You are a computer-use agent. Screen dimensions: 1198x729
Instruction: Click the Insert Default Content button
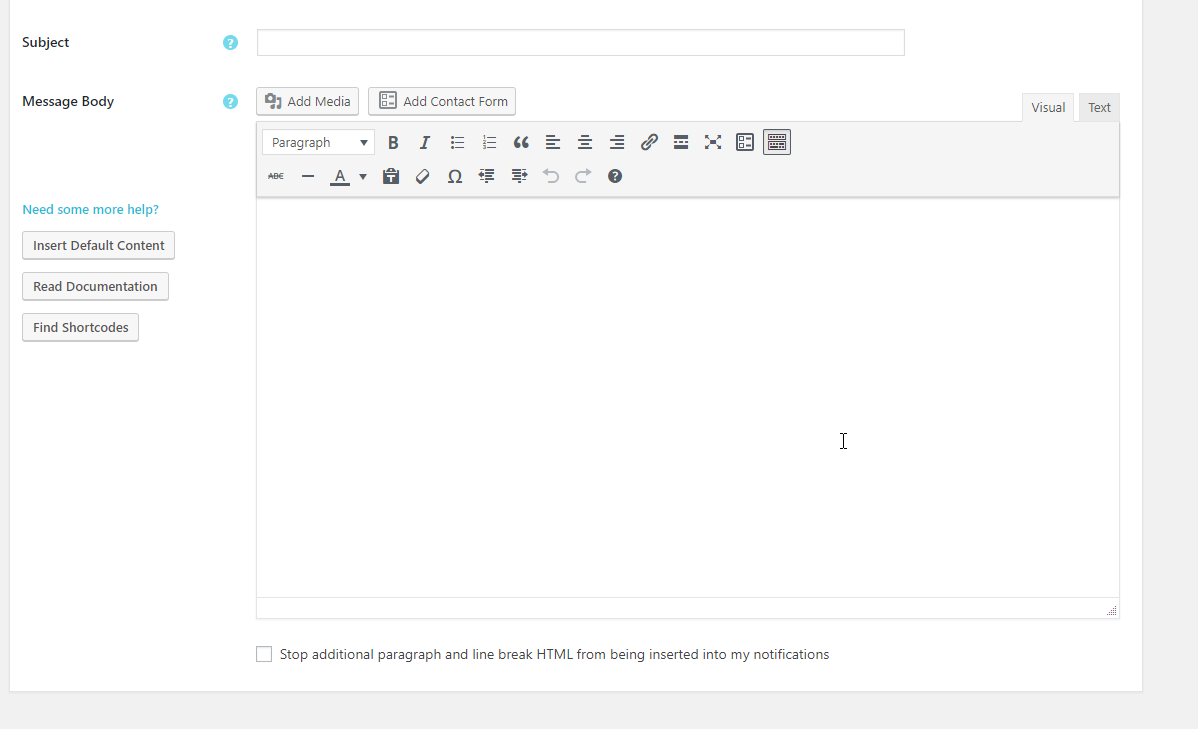(x=98, y=245)
